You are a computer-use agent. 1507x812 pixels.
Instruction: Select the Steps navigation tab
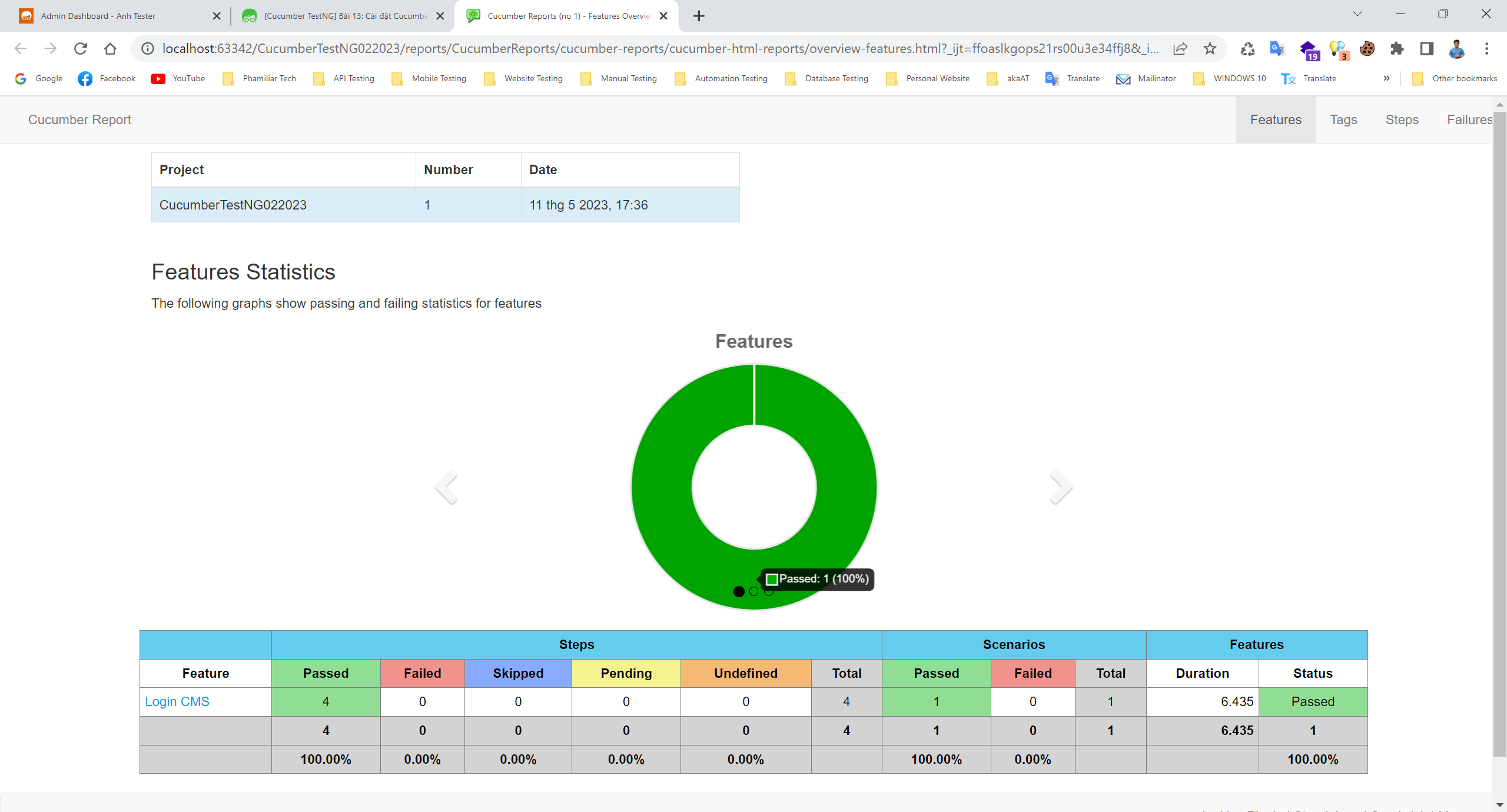(x=1402, y=119)
